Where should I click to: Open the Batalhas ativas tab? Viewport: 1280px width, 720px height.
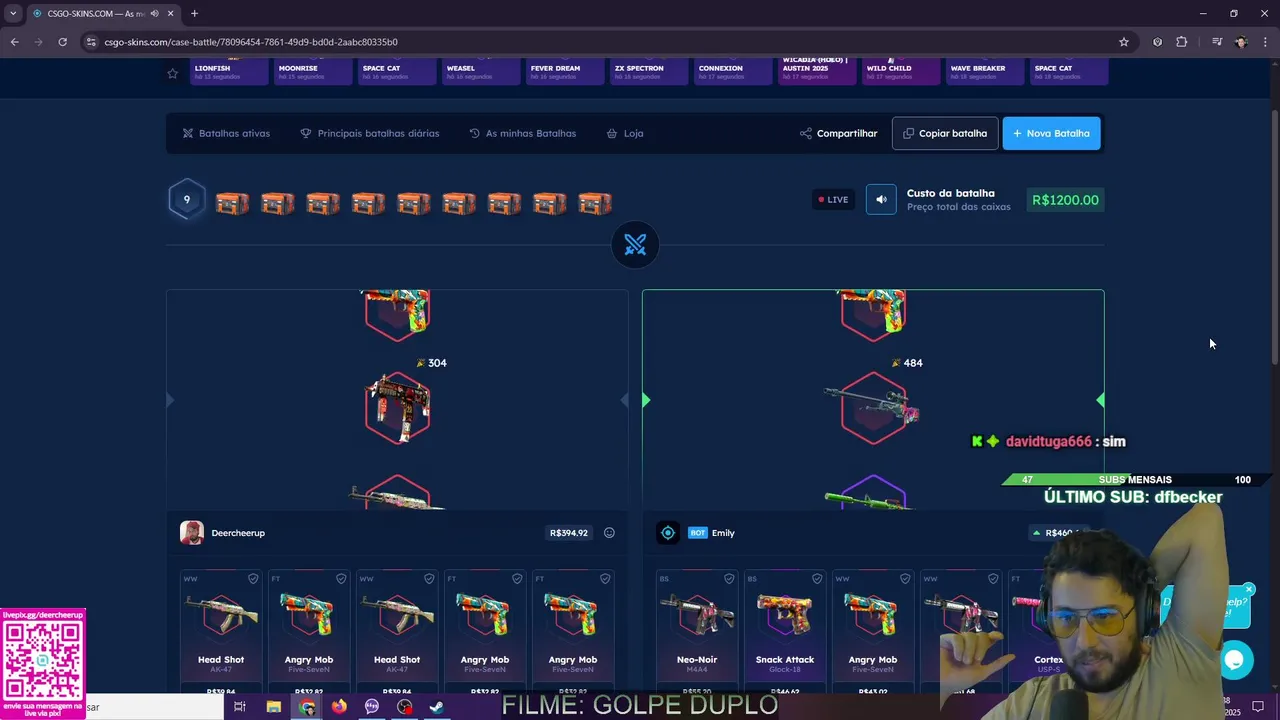226,133
